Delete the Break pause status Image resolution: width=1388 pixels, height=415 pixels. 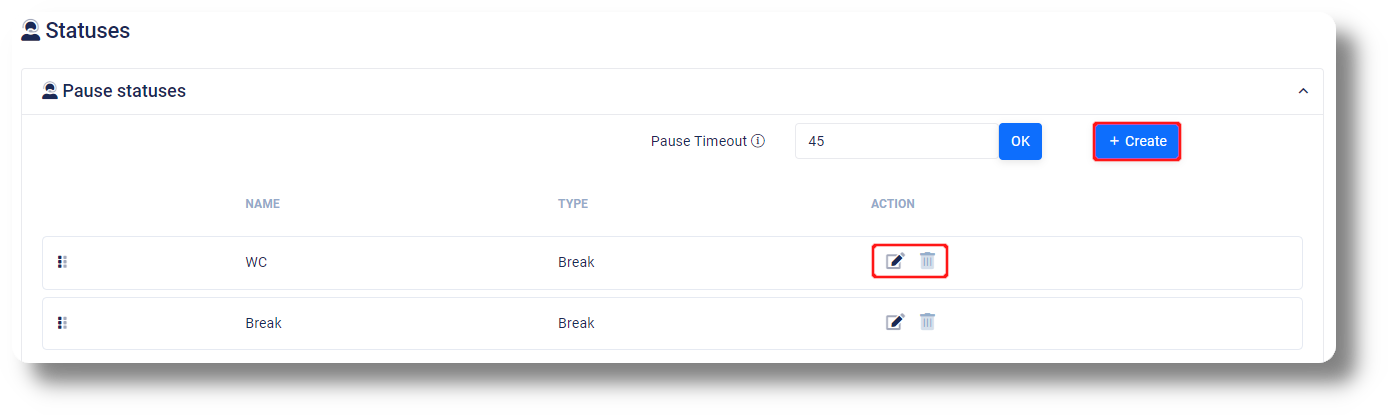(x=927, y=321)
